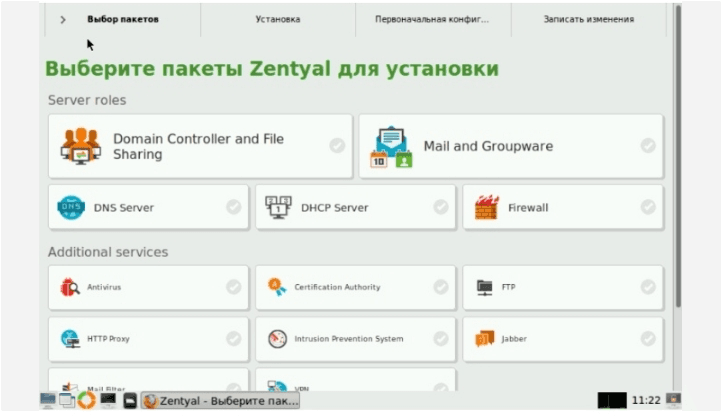Click the Domain Controller and File Sharing icon
The width and height of the screenshot is (722, 416).
pos(81,146)
